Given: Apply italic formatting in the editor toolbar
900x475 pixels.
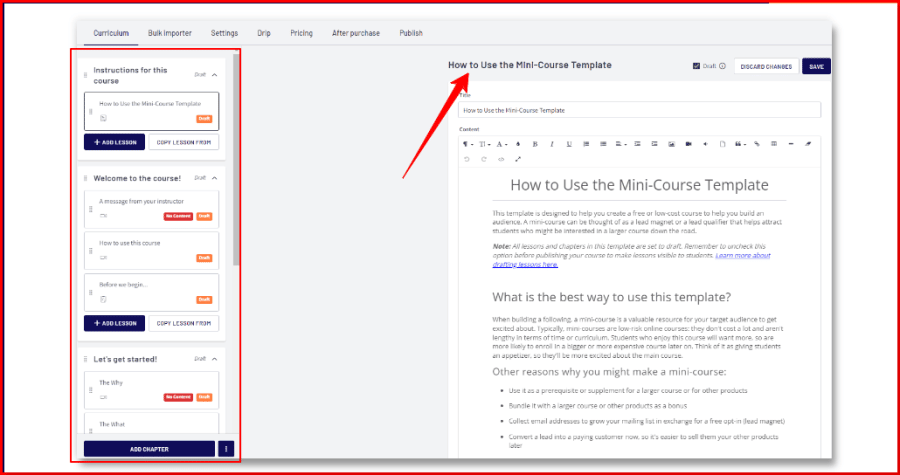Looking at the screenshot, I should click(552, 144).
